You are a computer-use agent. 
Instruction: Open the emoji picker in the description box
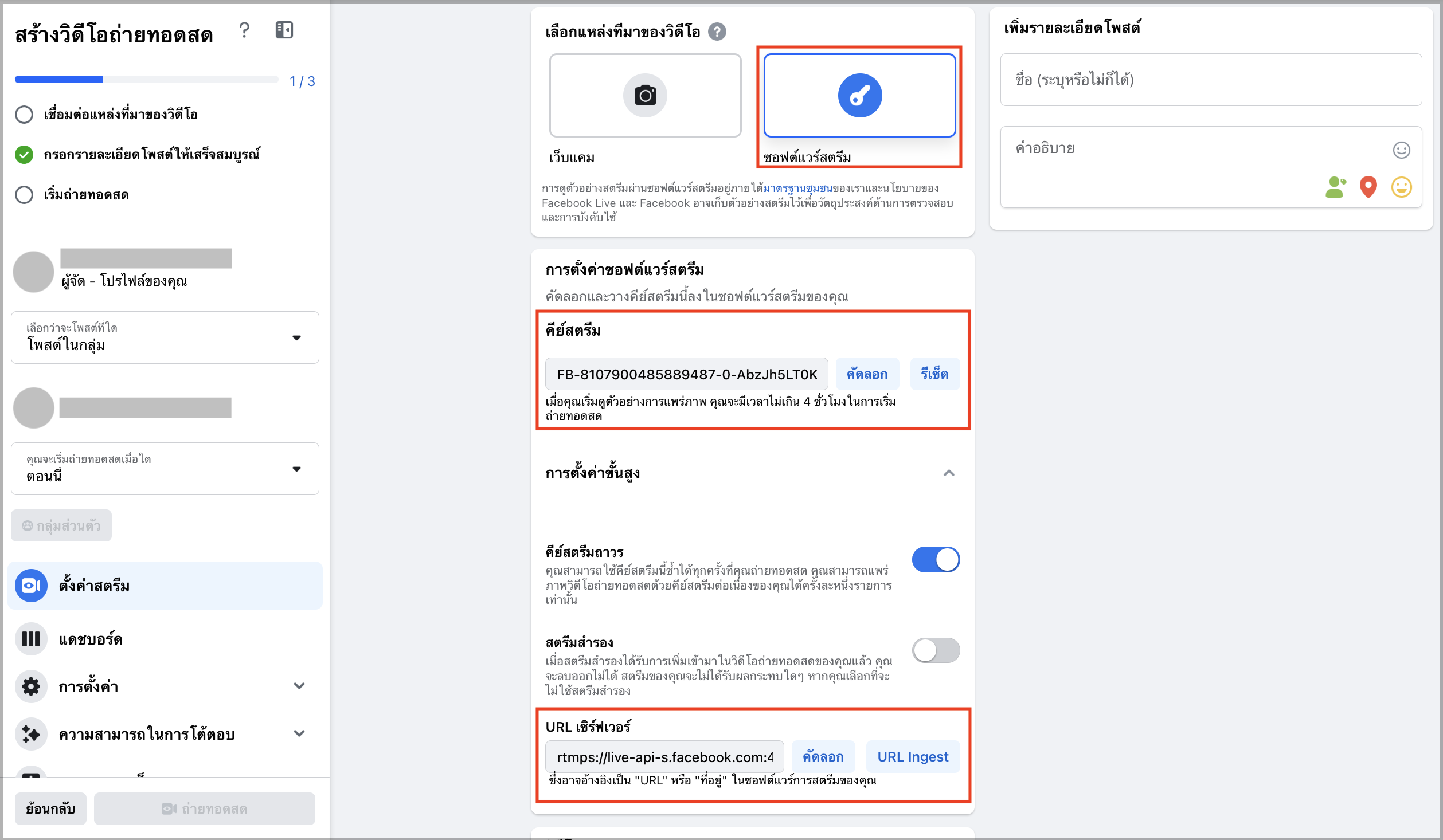[1401, 150]
